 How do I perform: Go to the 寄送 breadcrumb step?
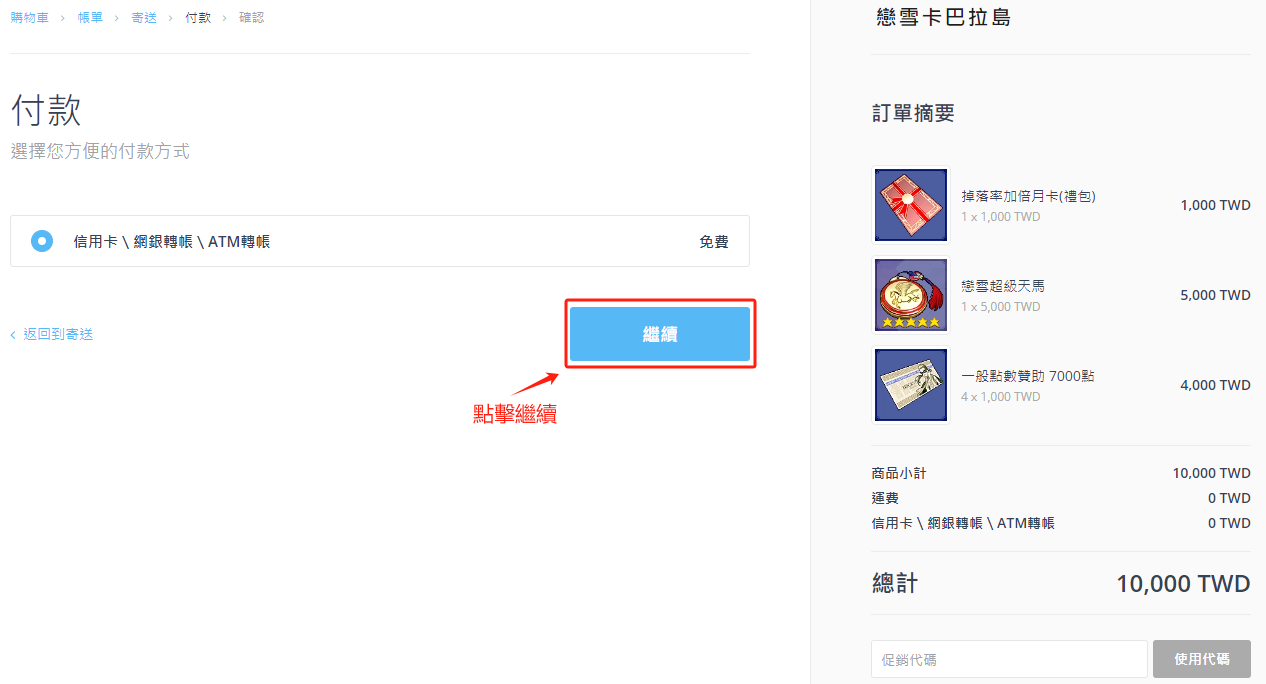144,17
